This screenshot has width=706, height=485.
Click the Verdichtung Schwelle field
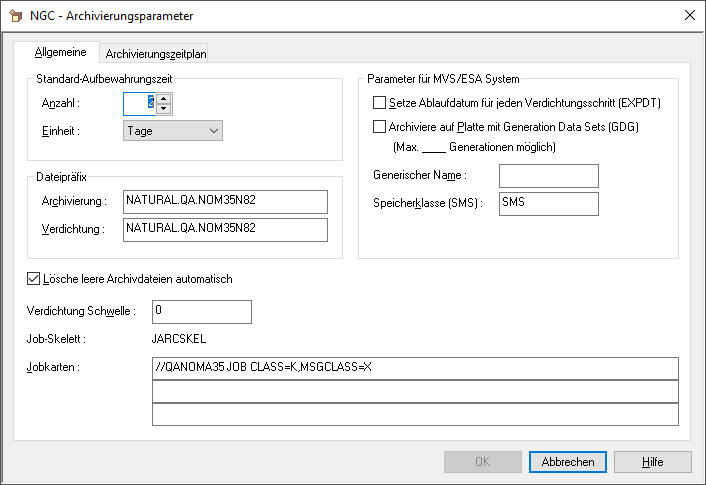tap(201, 312)
